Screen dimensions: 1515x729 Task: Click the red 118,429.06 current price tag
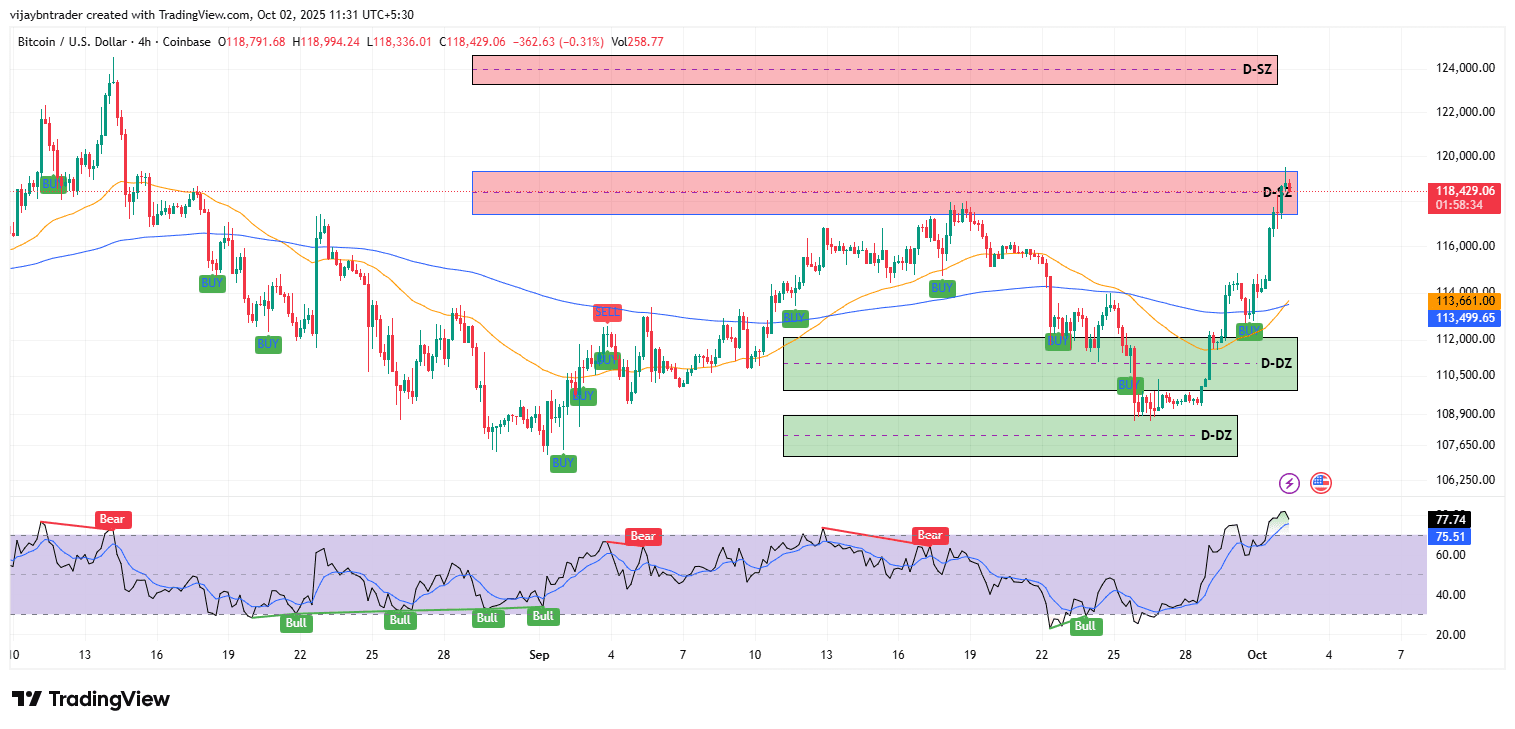coord(1465,190)
